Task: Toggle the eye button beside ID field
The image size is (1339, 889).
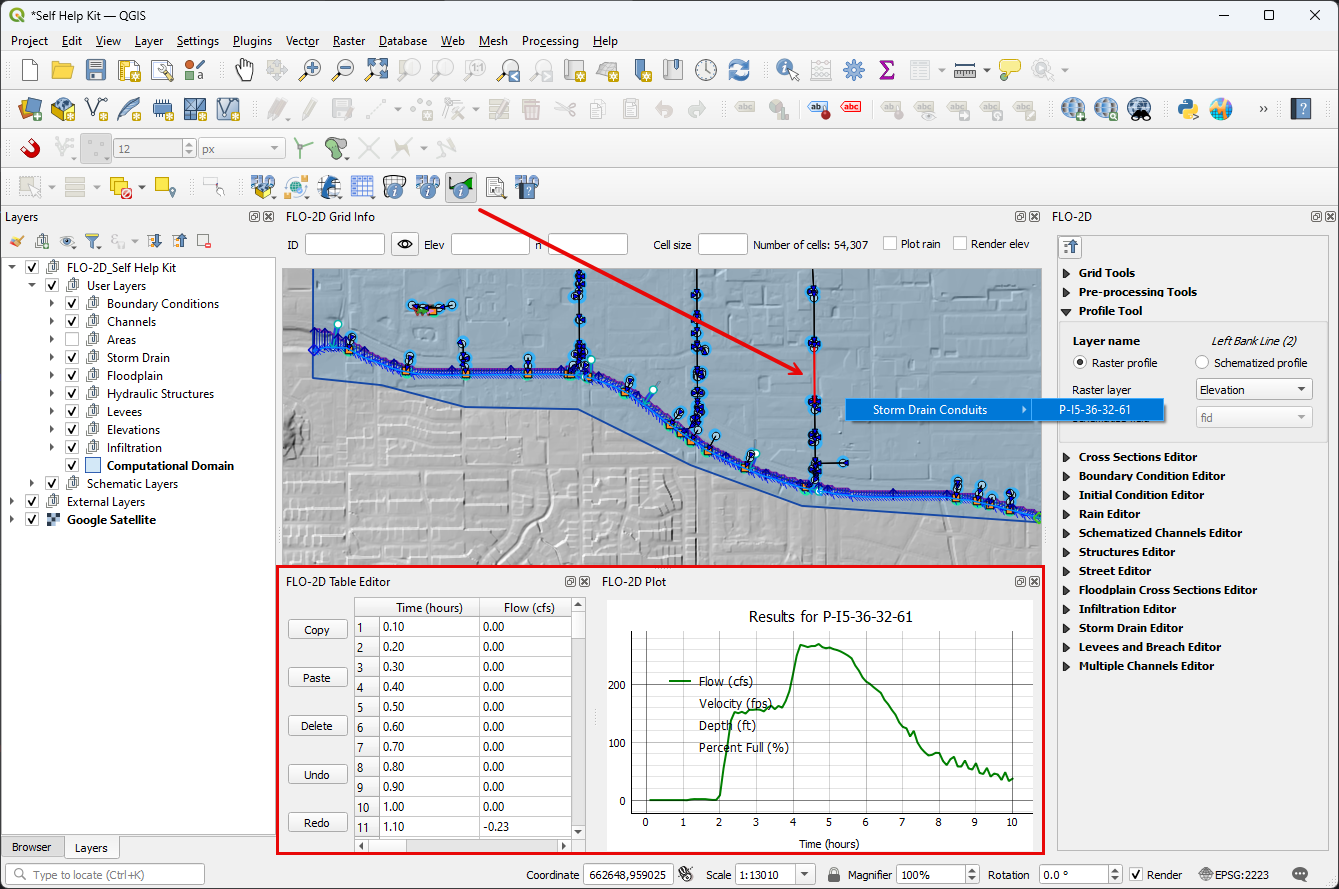Action: pyautogui.click(x=404, y=244)
